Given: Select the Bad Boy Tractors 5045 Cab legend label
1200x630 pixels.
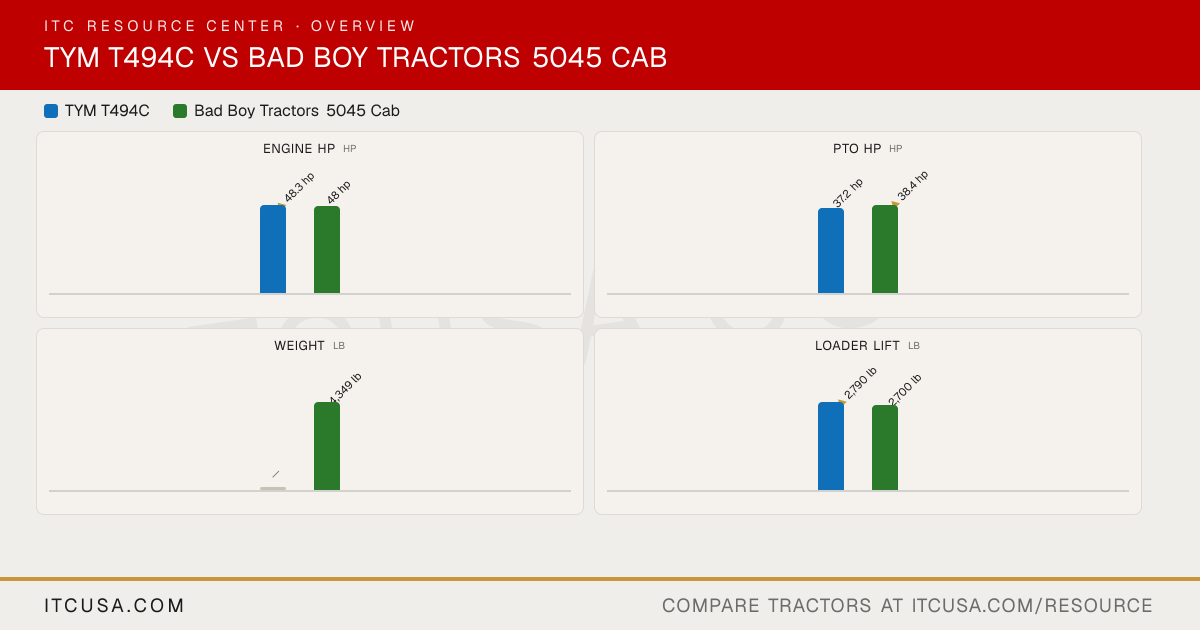Looking at the screenshot, I should tap(297, 111).
